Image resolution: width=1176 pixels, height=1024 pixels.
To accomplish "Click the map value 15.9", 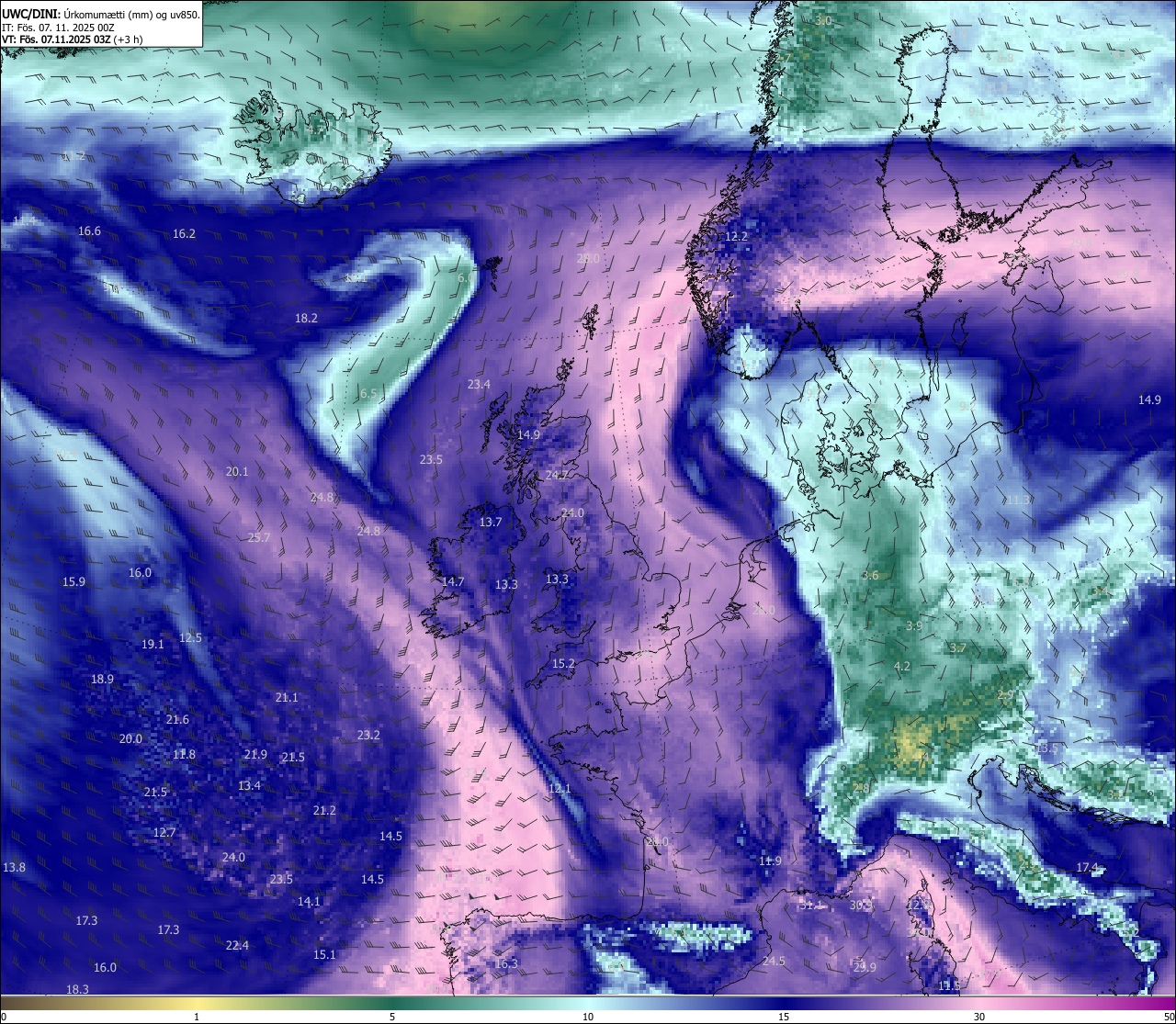I will click(x=73, y=582).
